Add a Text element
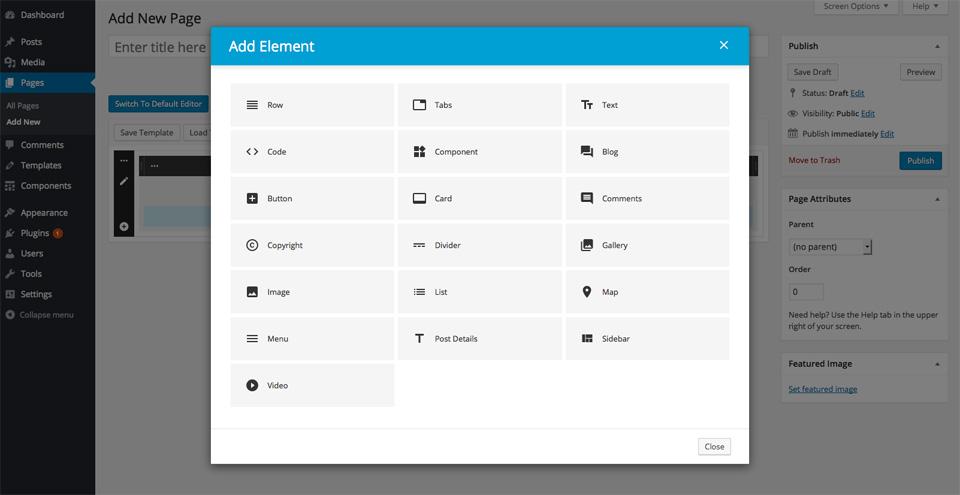This screenshot has width=960, height=495. (x=647, y=105)
